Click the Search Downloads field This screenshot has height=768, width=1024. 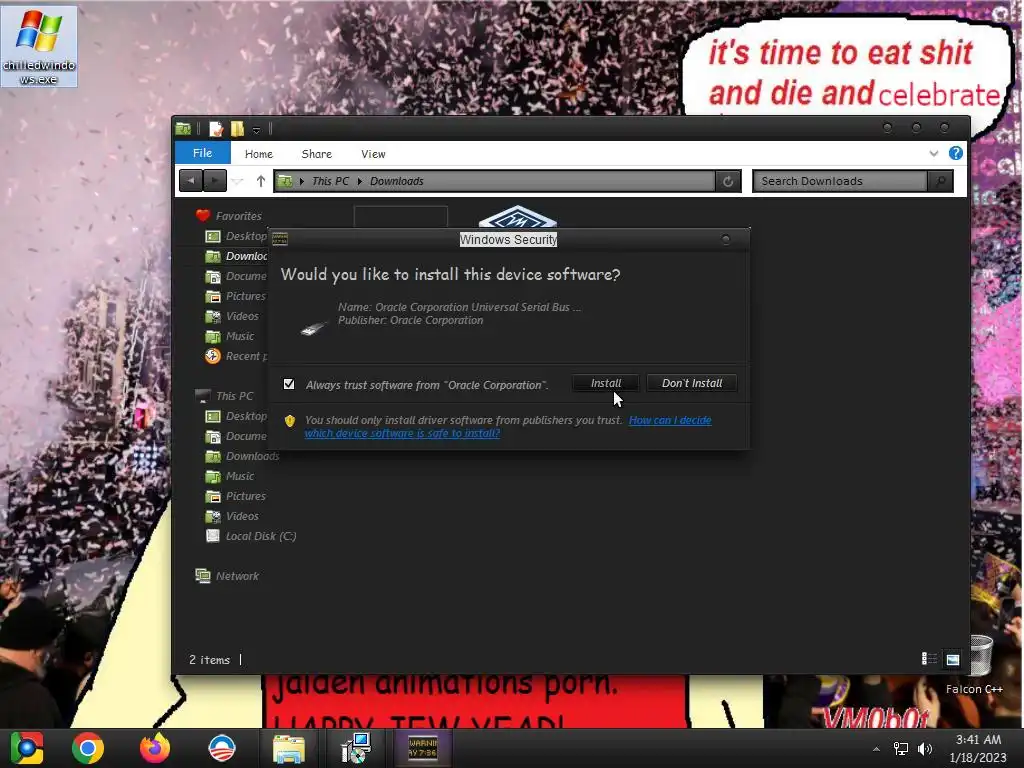[840, 182]
